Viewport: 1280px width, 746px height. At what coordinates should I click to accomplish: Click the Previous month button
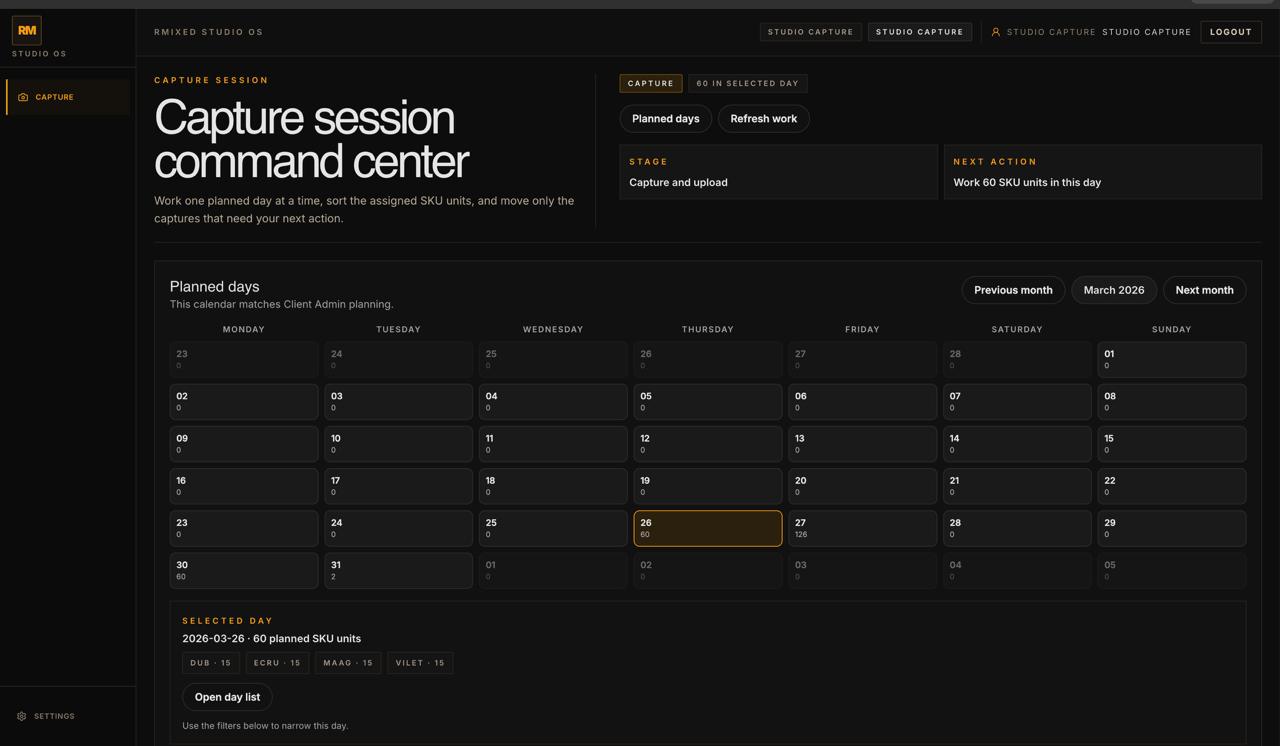pos(1013,290)
